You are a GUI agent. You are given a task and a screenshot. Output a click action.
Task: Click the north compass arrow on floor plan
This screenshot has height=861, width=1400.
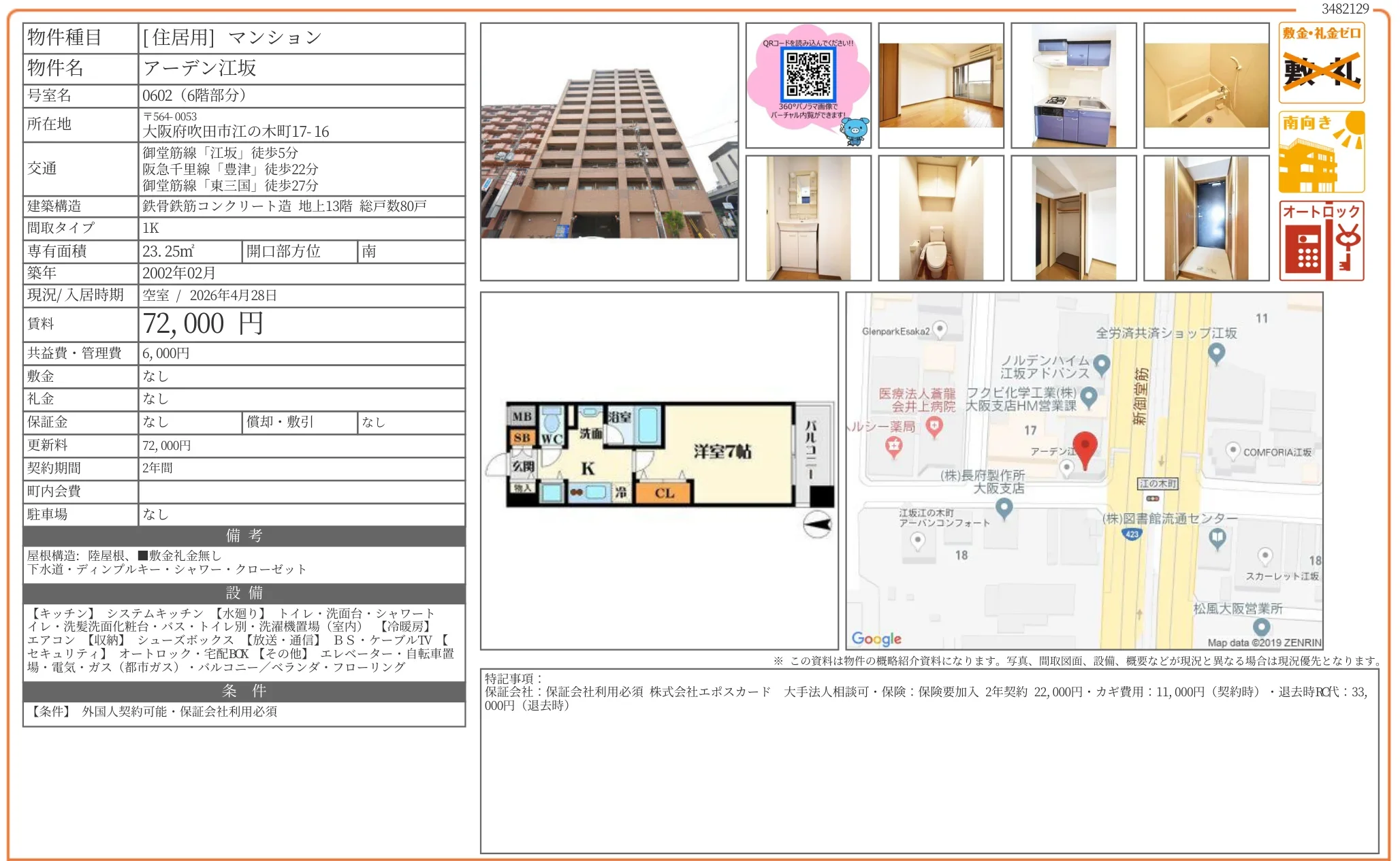pos(817,525)
